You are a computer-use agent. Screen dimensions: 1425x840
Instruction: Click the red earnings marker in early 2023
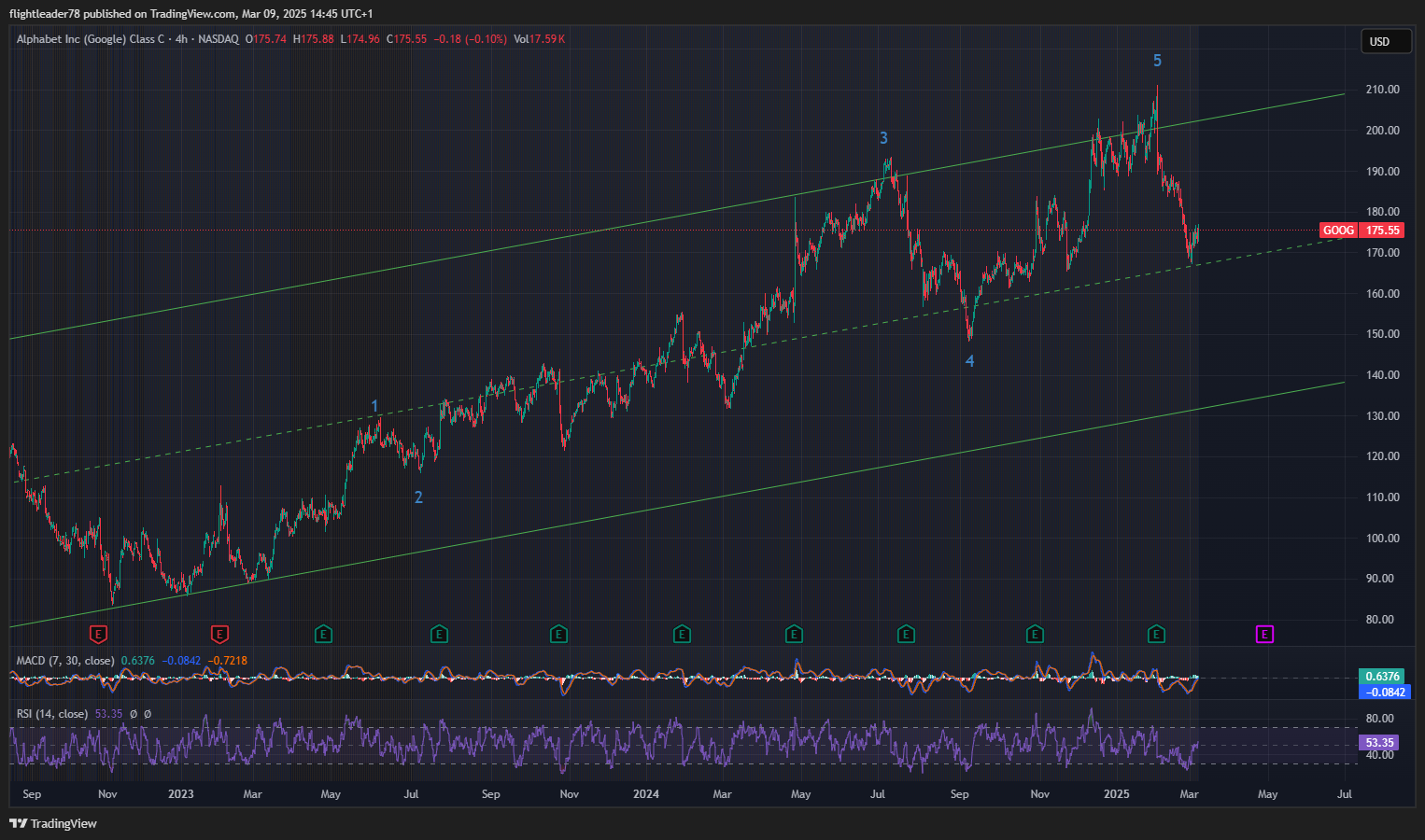219,635
